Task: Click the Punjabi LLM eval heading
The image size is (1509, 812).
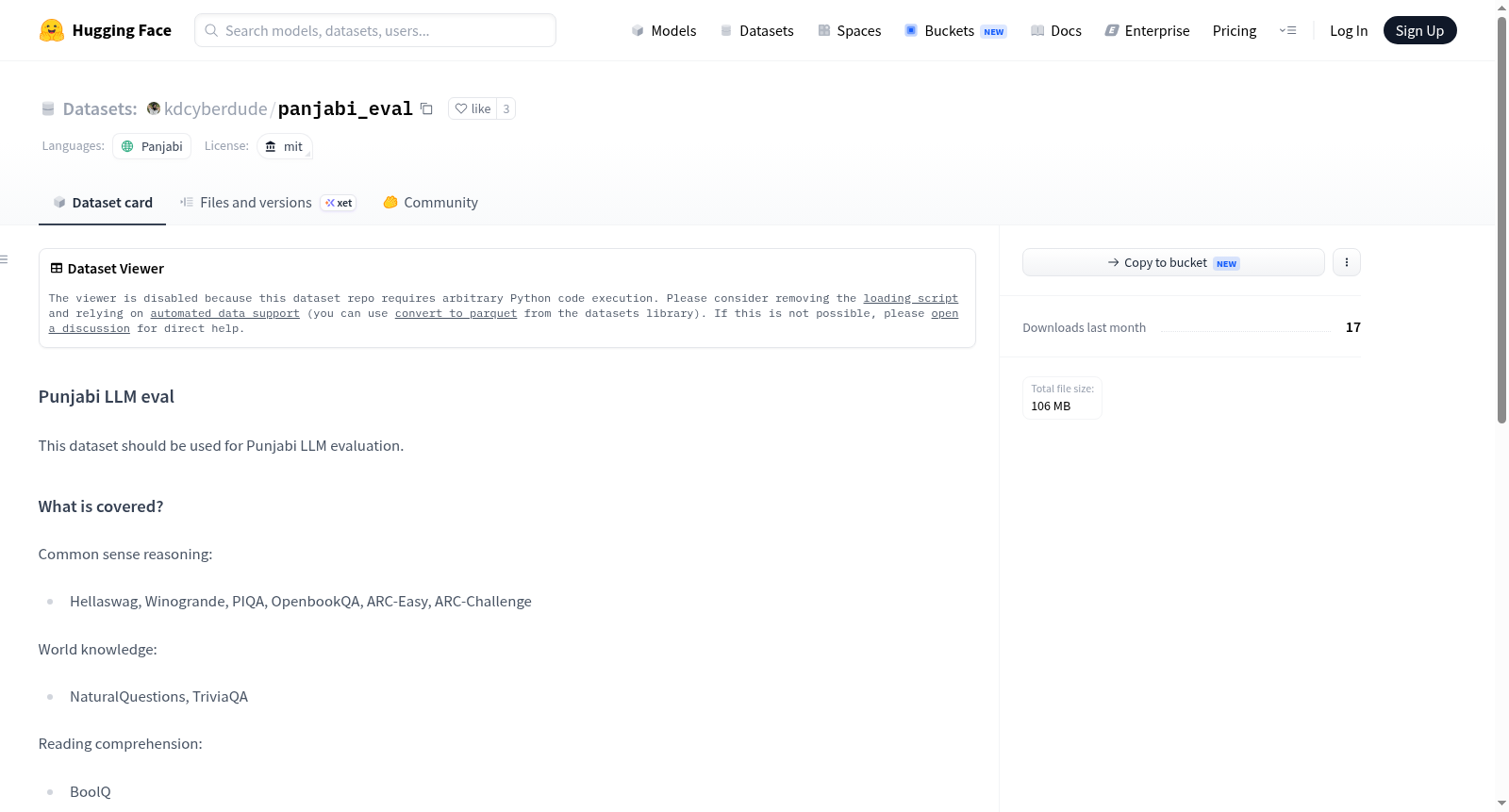Action: 107,396
